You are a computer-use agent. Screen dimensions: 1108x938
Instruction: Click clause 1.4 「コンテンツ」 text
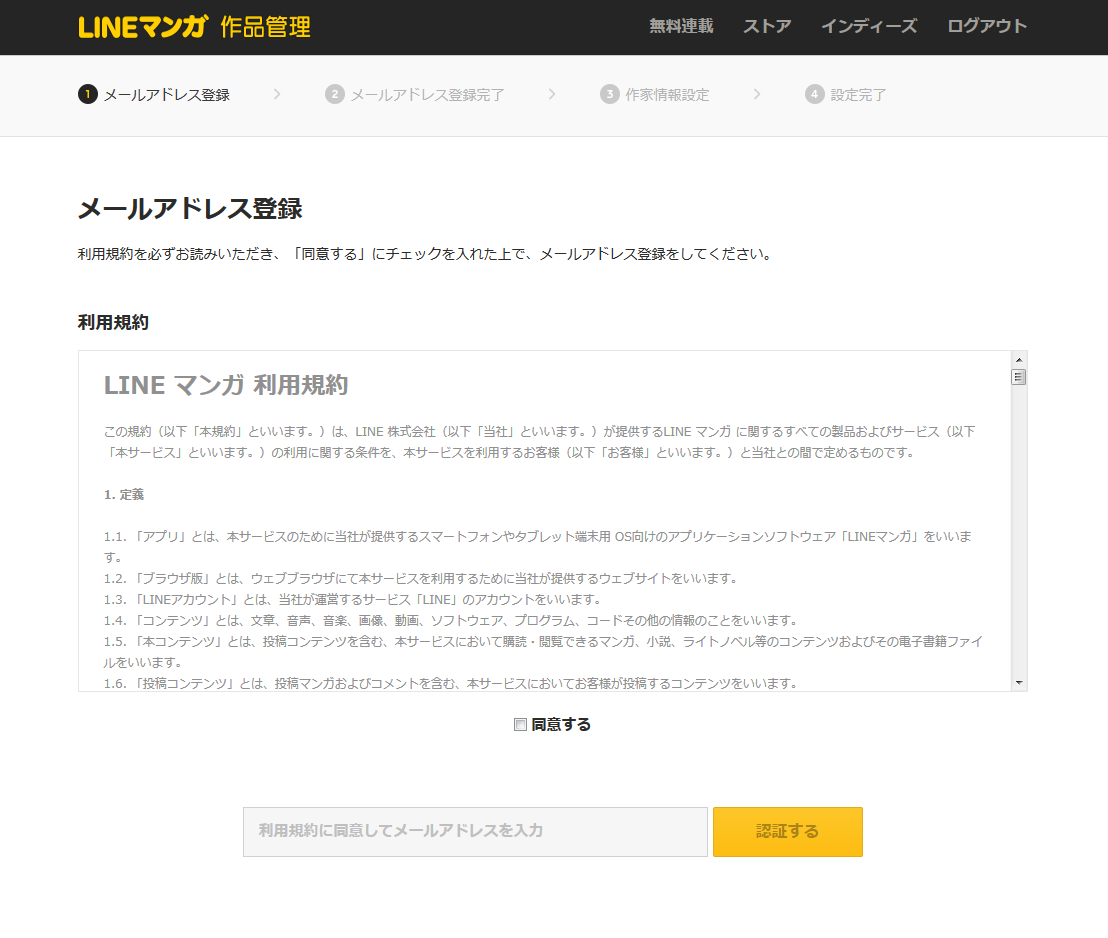(x=452, y=621)
